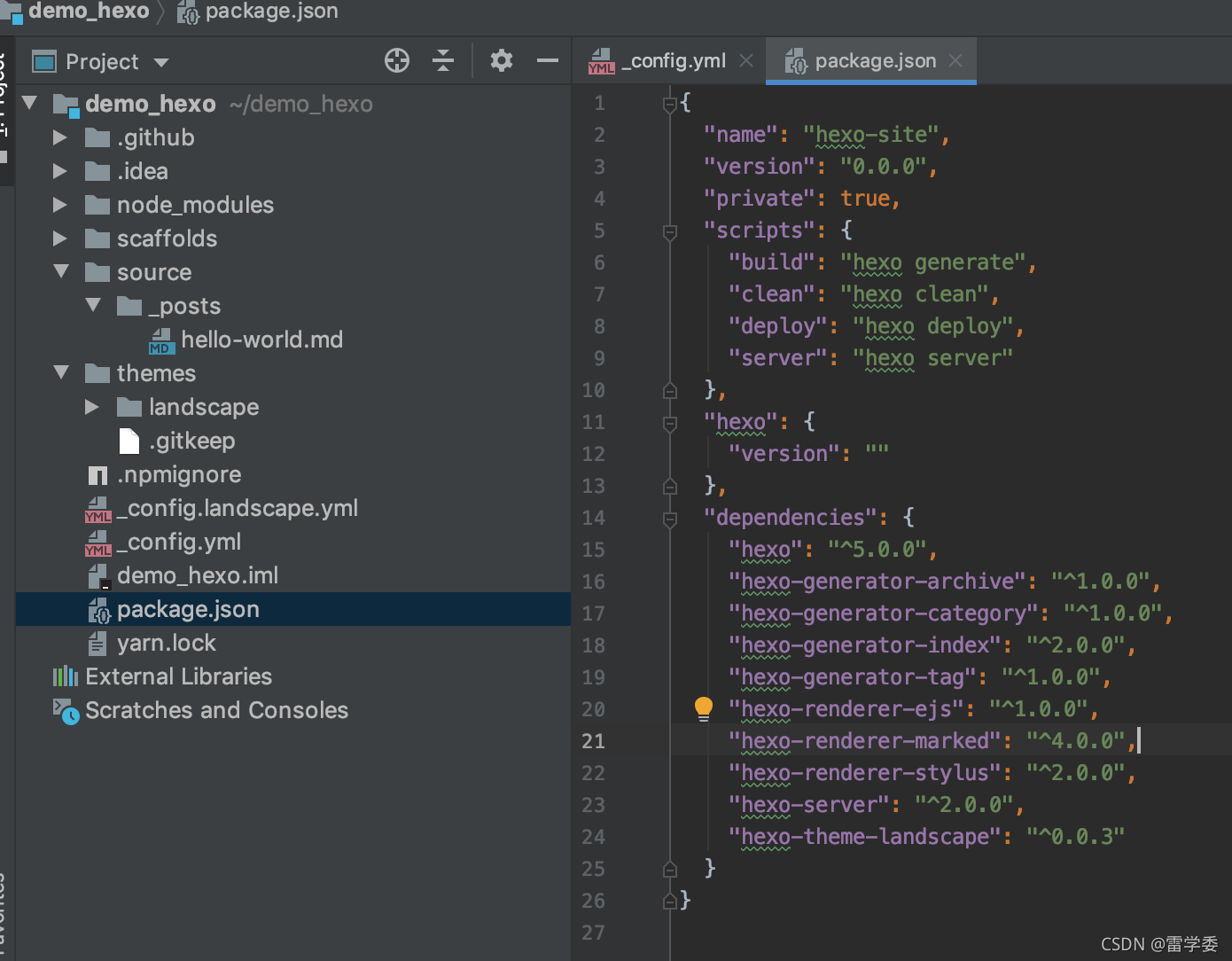This screenshot has width=1232, height=961.
Task: Fold the dependencies block on line 14
Action: [x=670, y=520]
